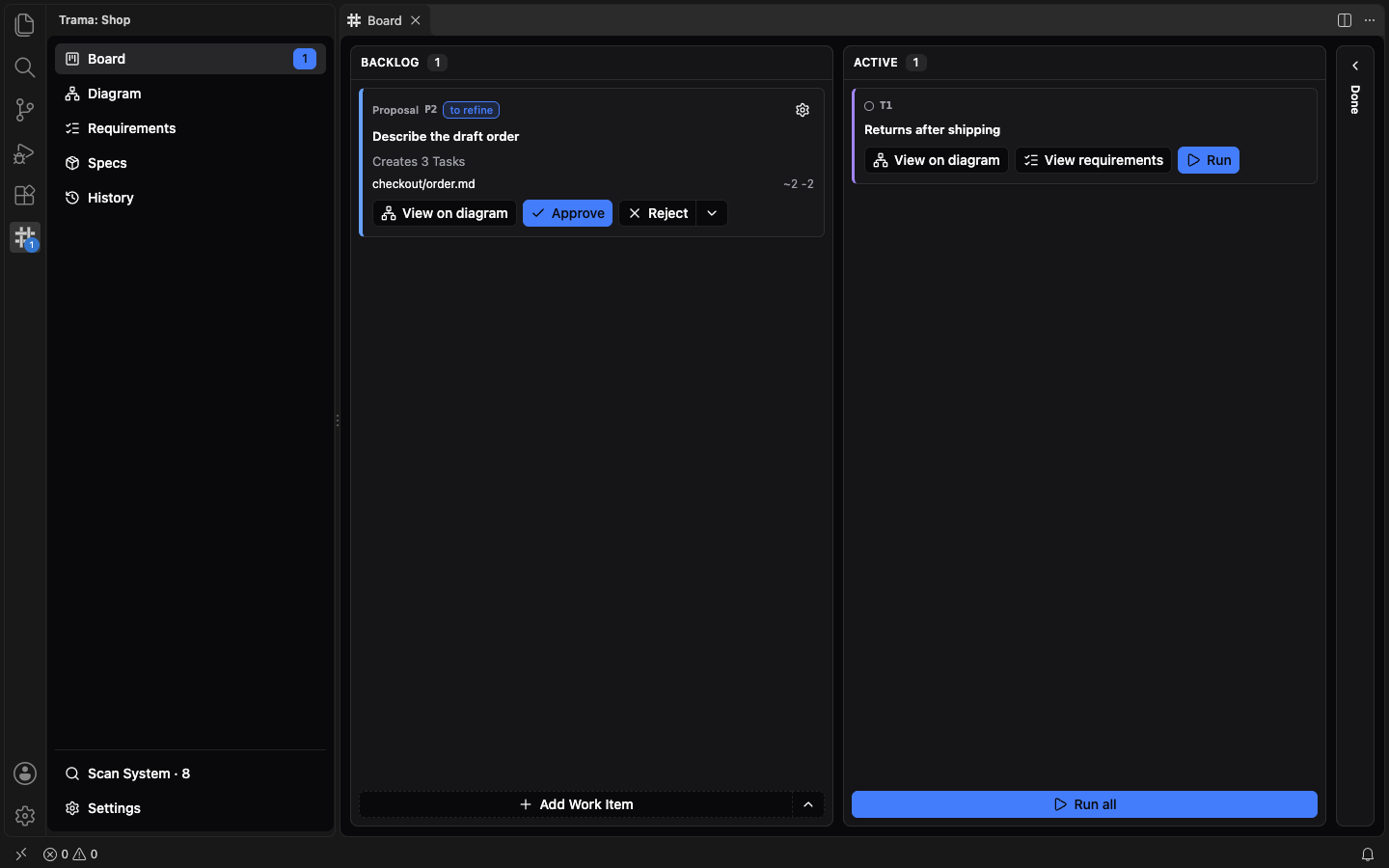
Task: Click the Run all button
Action: point(1084,804)
